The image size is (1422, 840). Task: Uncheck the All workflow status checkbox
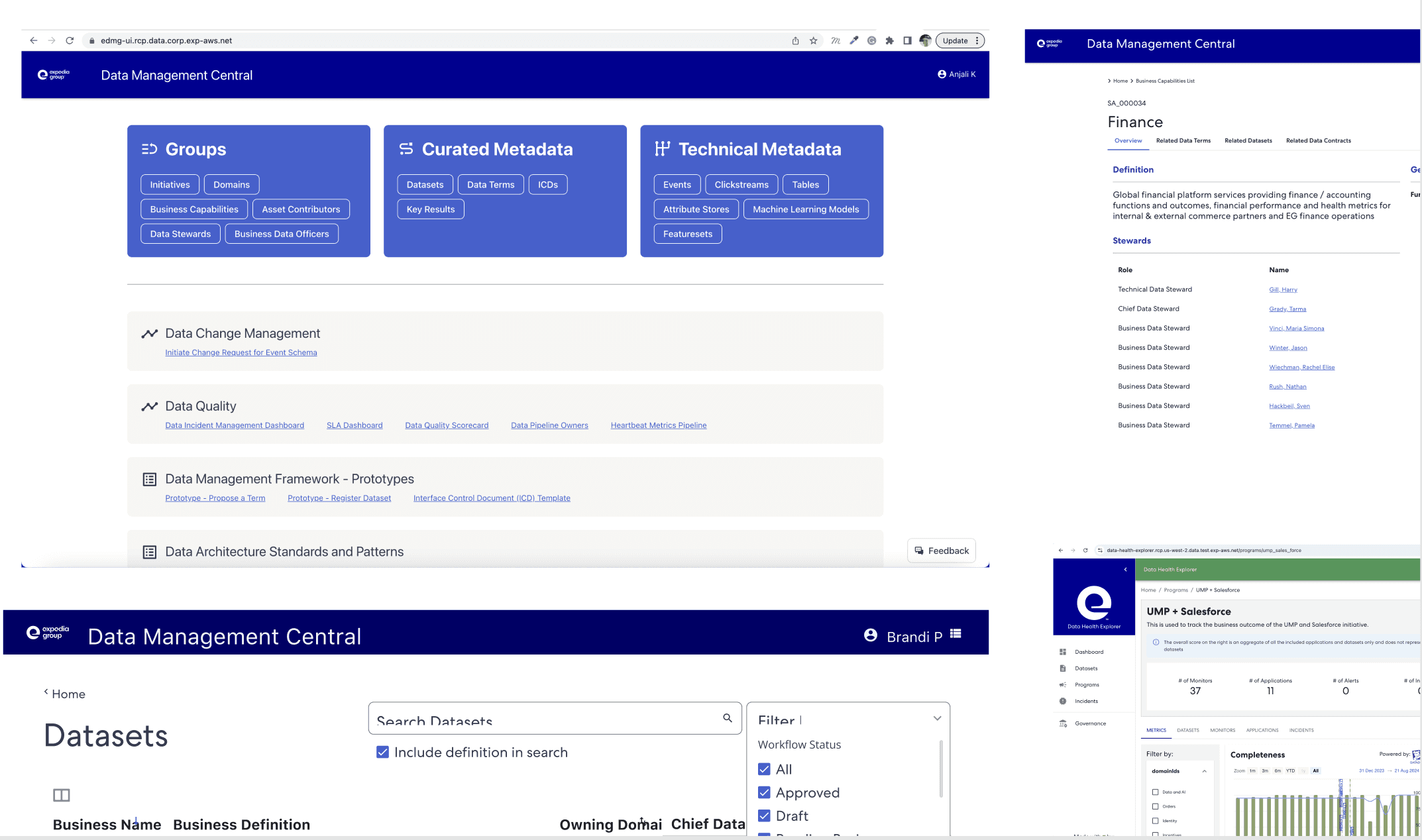[764, 769]
